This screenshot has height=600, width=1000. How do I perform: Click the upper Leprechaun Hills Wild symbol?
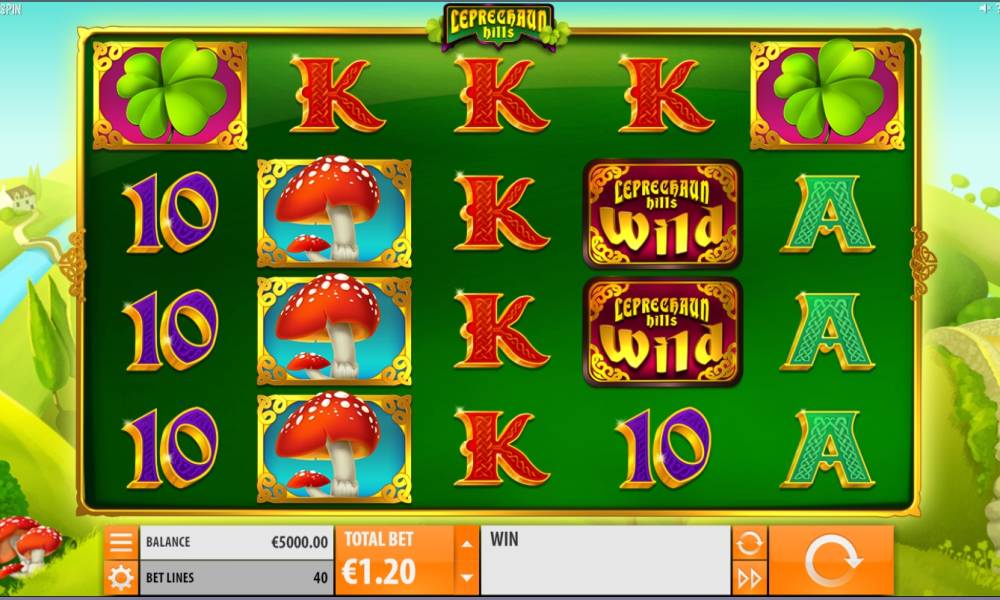(663, 213)
